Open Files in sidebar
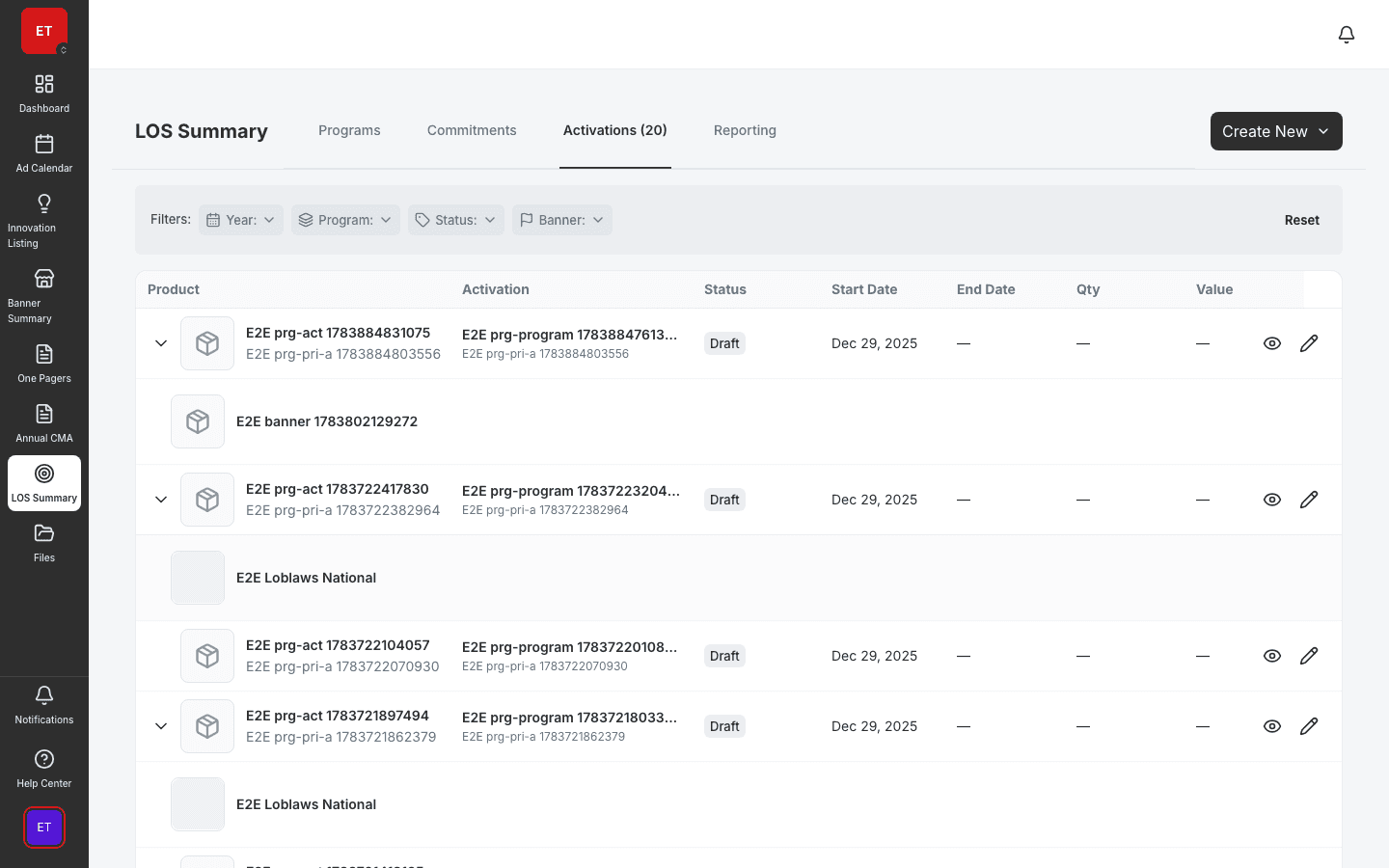The width and height of the screenshot is (1389, 868). click(x=44, y=543)
